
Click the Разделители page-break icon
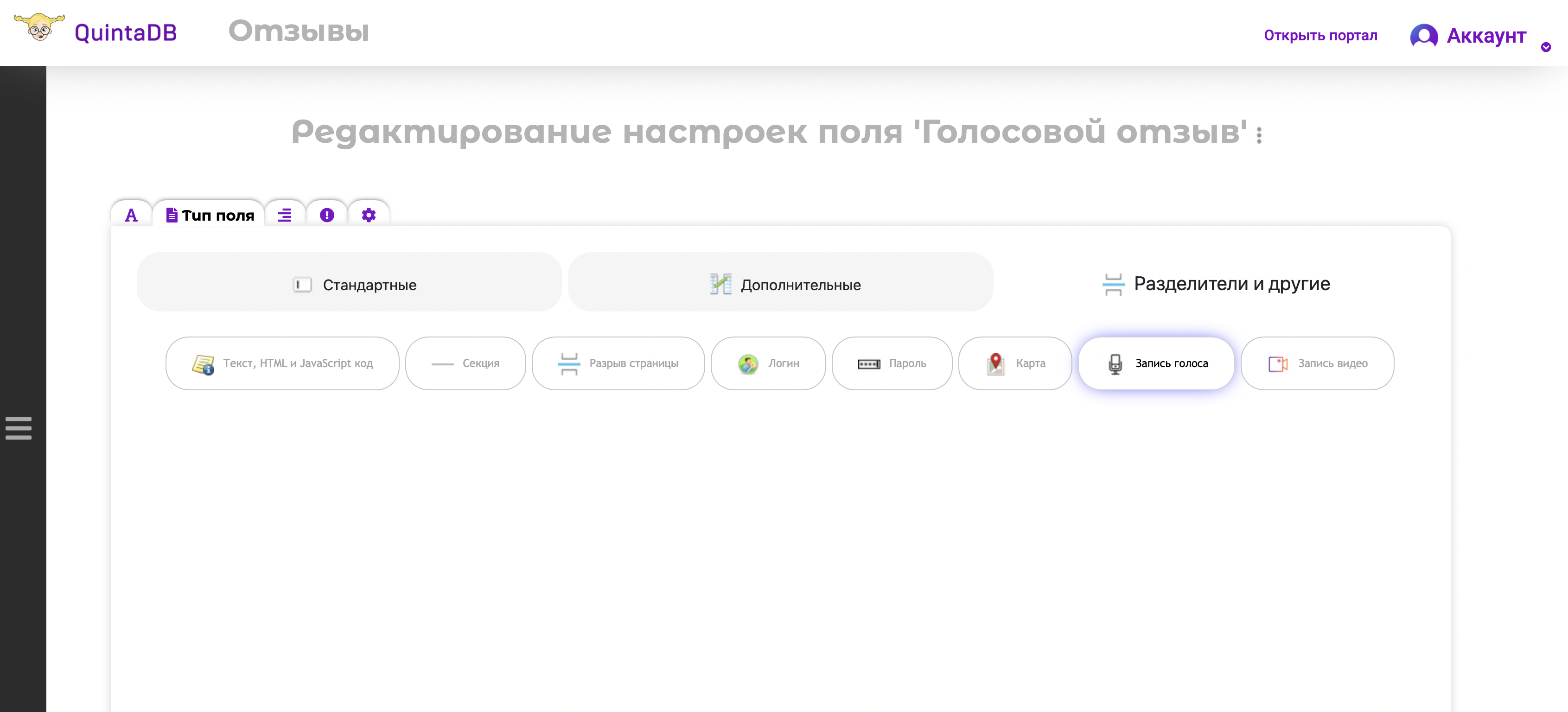pos(1113,284)
